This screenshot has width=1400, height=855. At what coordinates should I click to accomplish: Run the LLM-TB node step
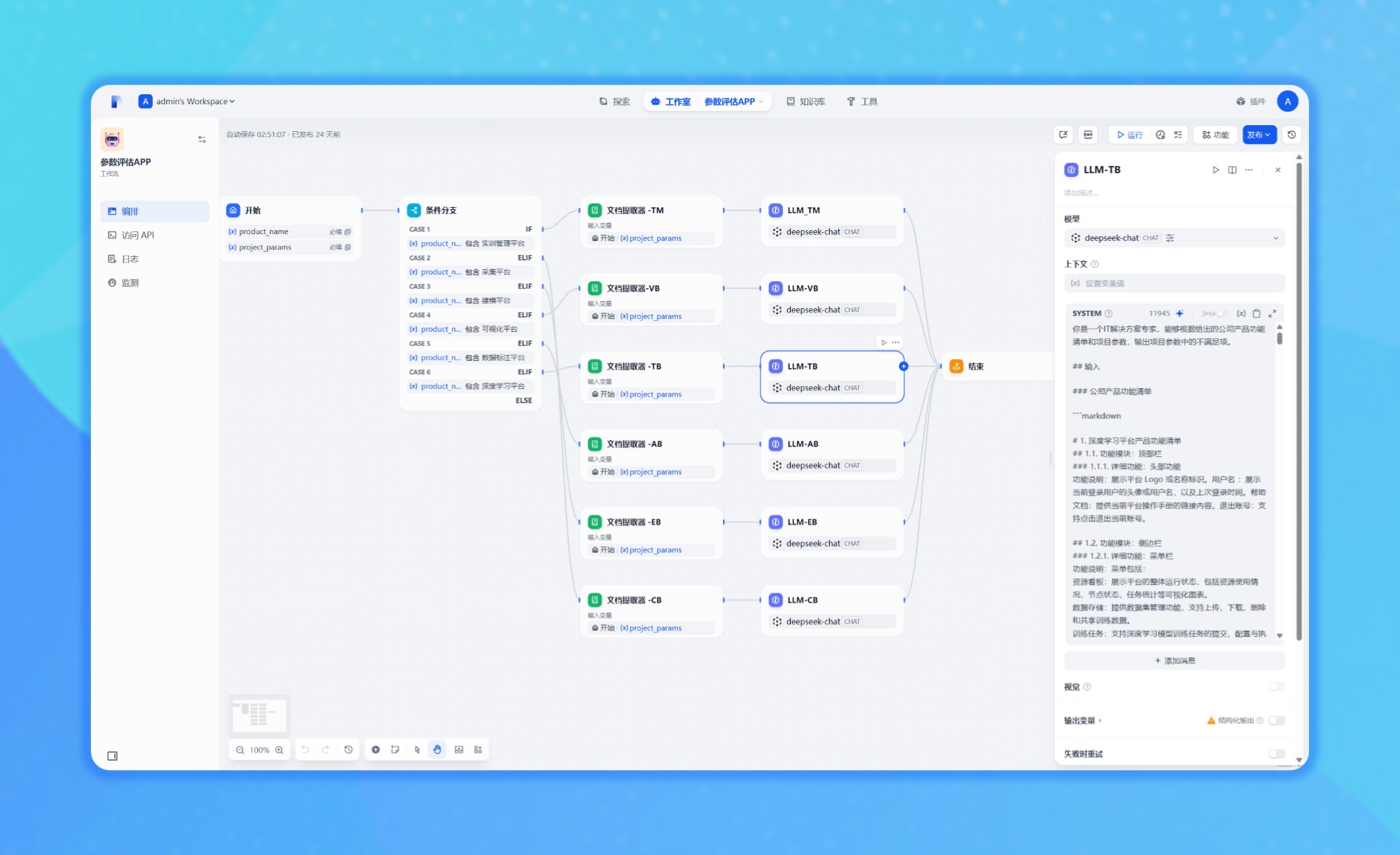1215,170
